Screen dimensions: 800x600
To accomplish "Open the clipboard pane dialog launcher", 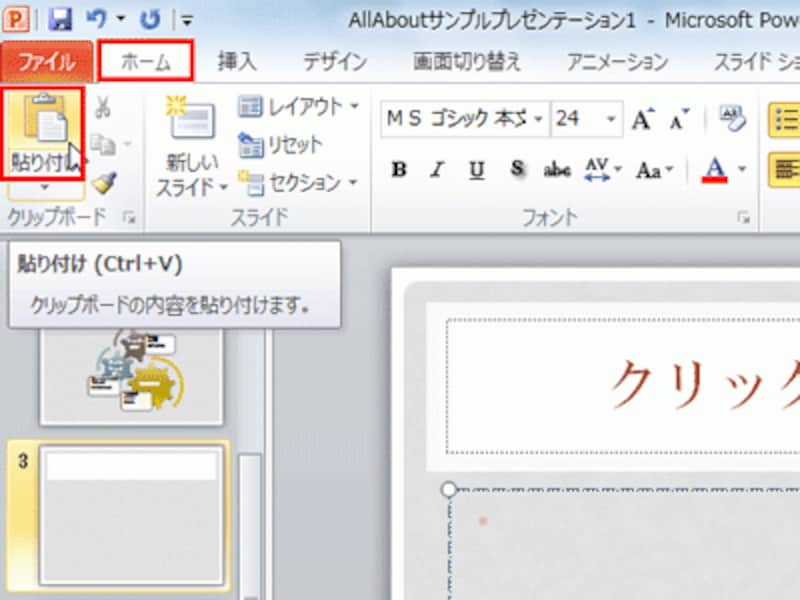I will 130,219.
